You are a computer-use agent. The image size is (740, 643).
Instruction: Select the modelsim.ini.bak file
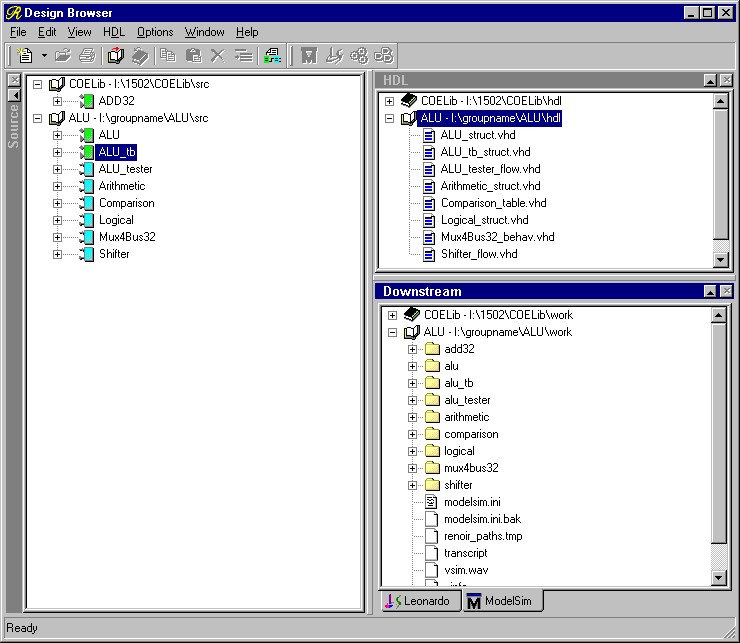pyautogui.click(x=482, y=519)
